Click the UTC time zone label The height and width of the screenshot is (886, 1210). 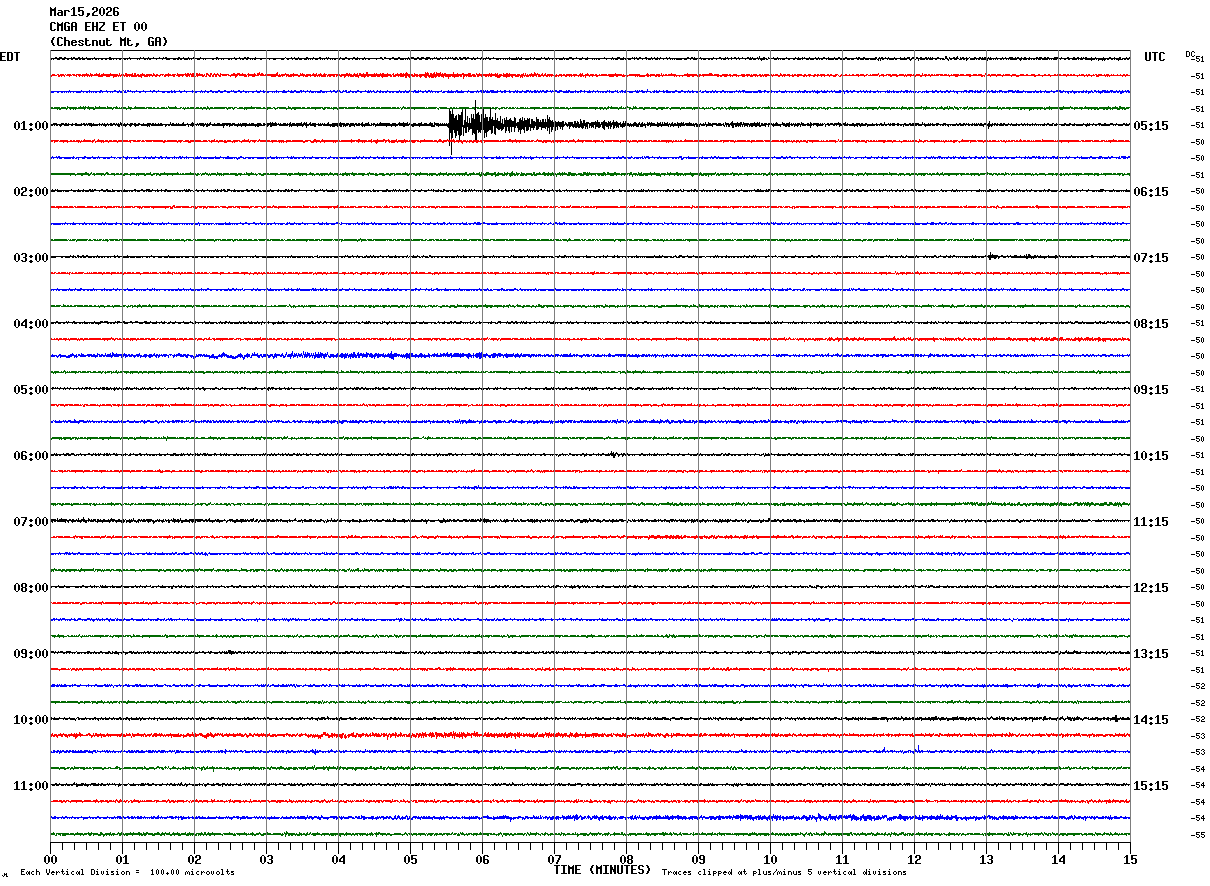(x=1155, y=57)
